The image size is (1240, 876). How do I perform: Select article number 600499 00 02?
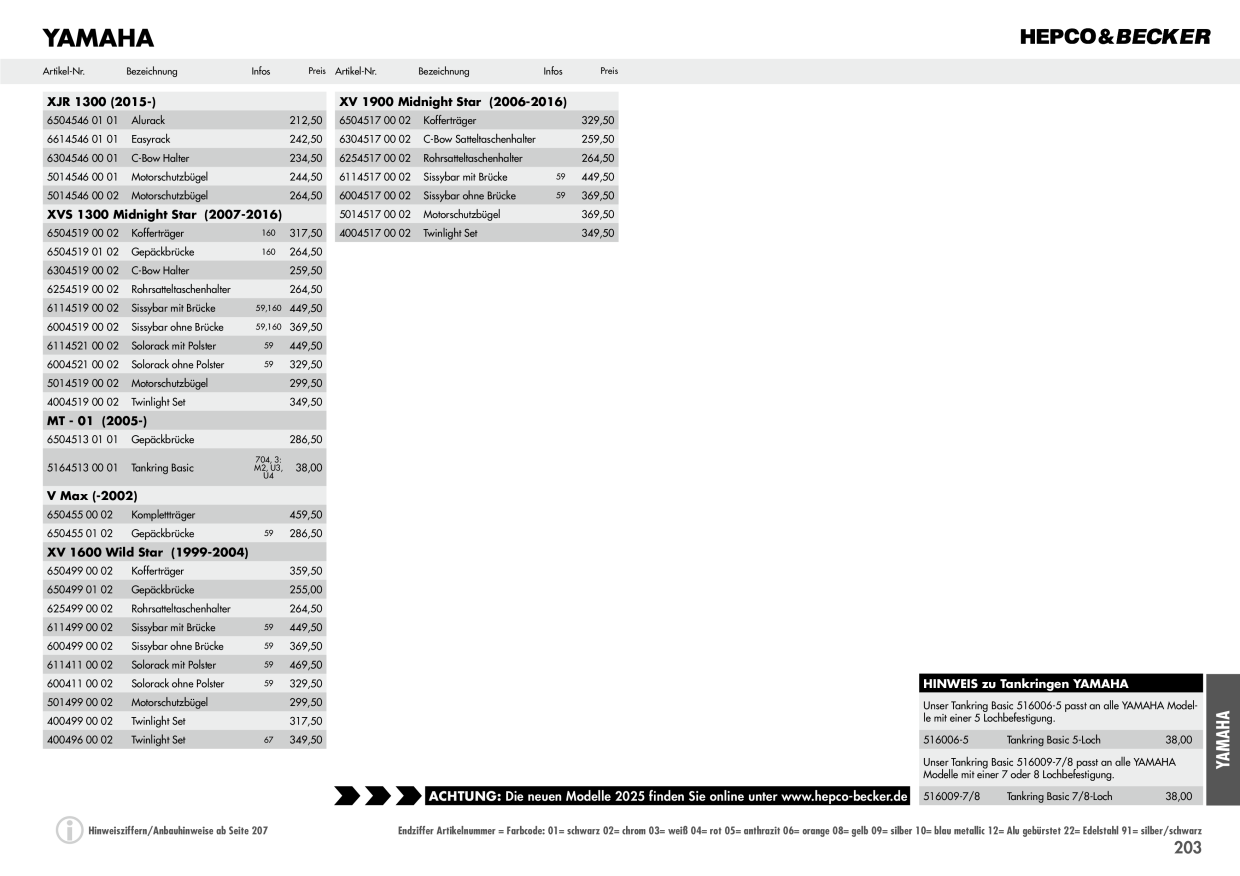click(x=80, y=646)
